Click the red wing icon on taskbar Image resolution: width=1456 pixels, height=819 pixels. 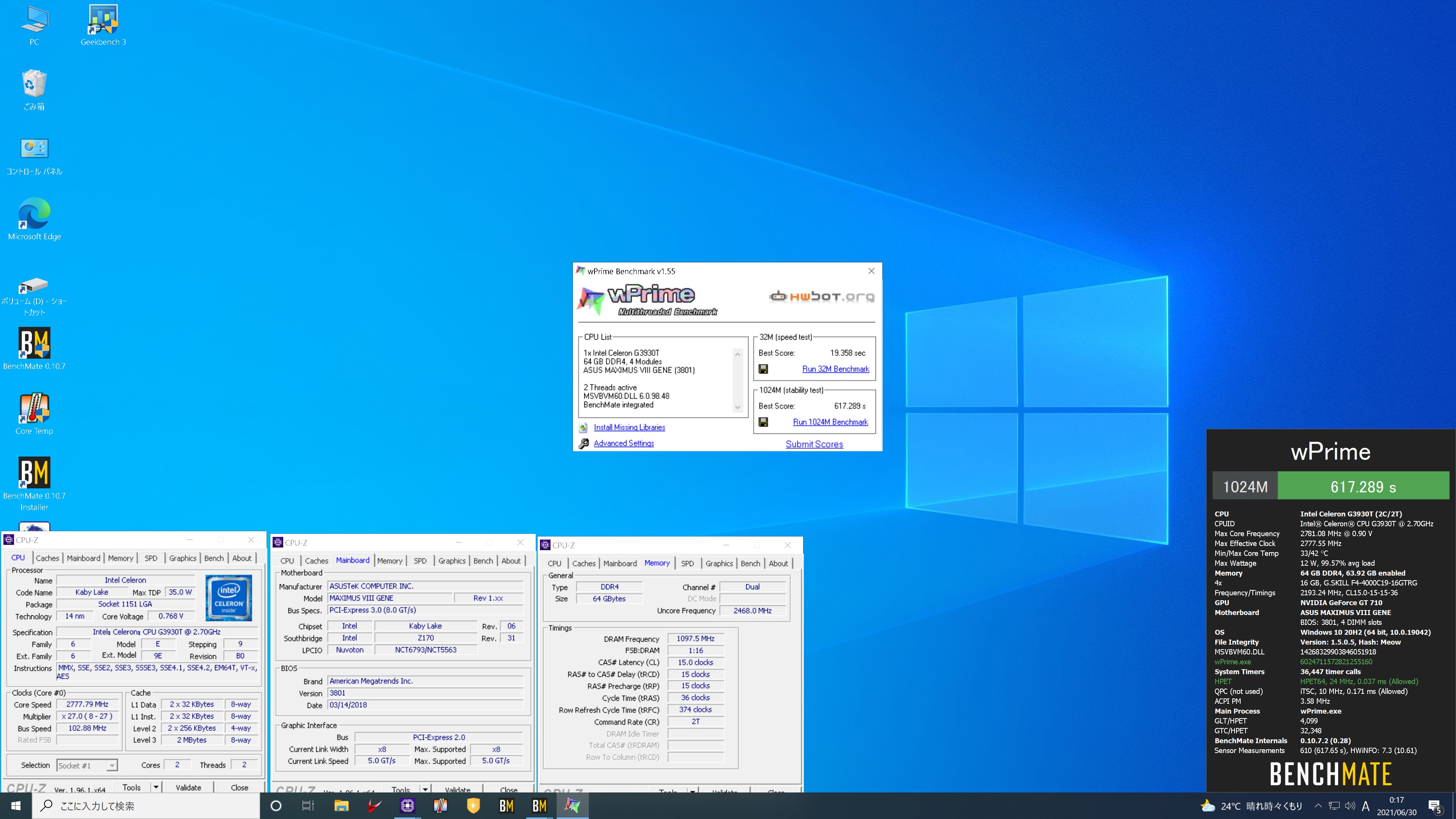374,806
